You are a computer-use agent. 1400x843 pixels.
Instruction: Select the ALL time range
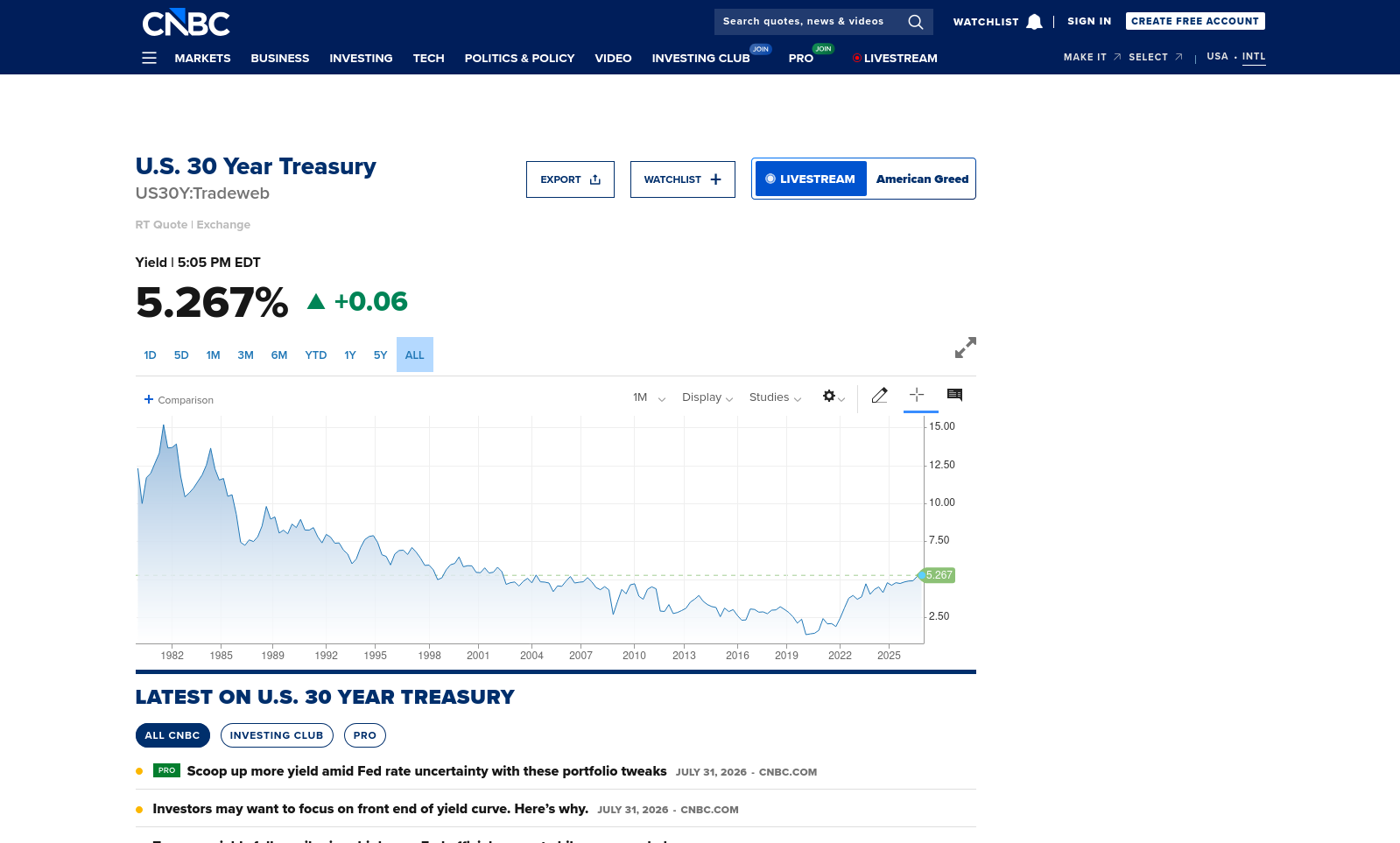click(415, 355)
